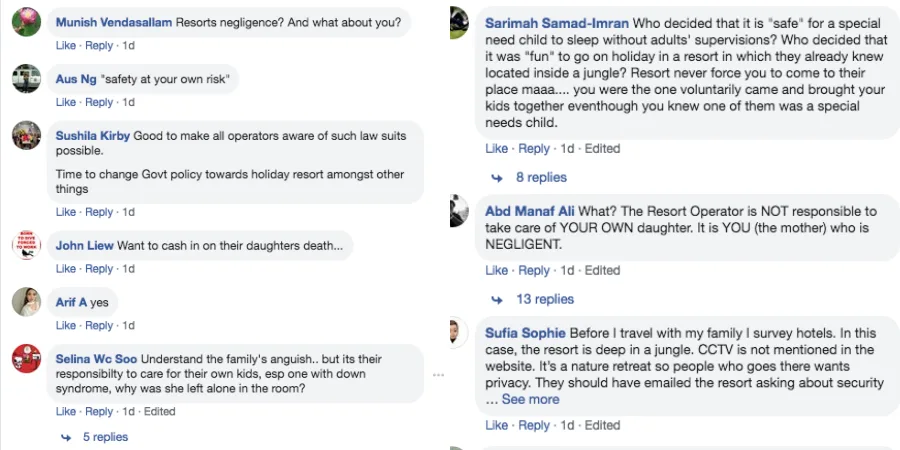
Task: Reply to Aus Ng's comment
Action: point(99,102)
